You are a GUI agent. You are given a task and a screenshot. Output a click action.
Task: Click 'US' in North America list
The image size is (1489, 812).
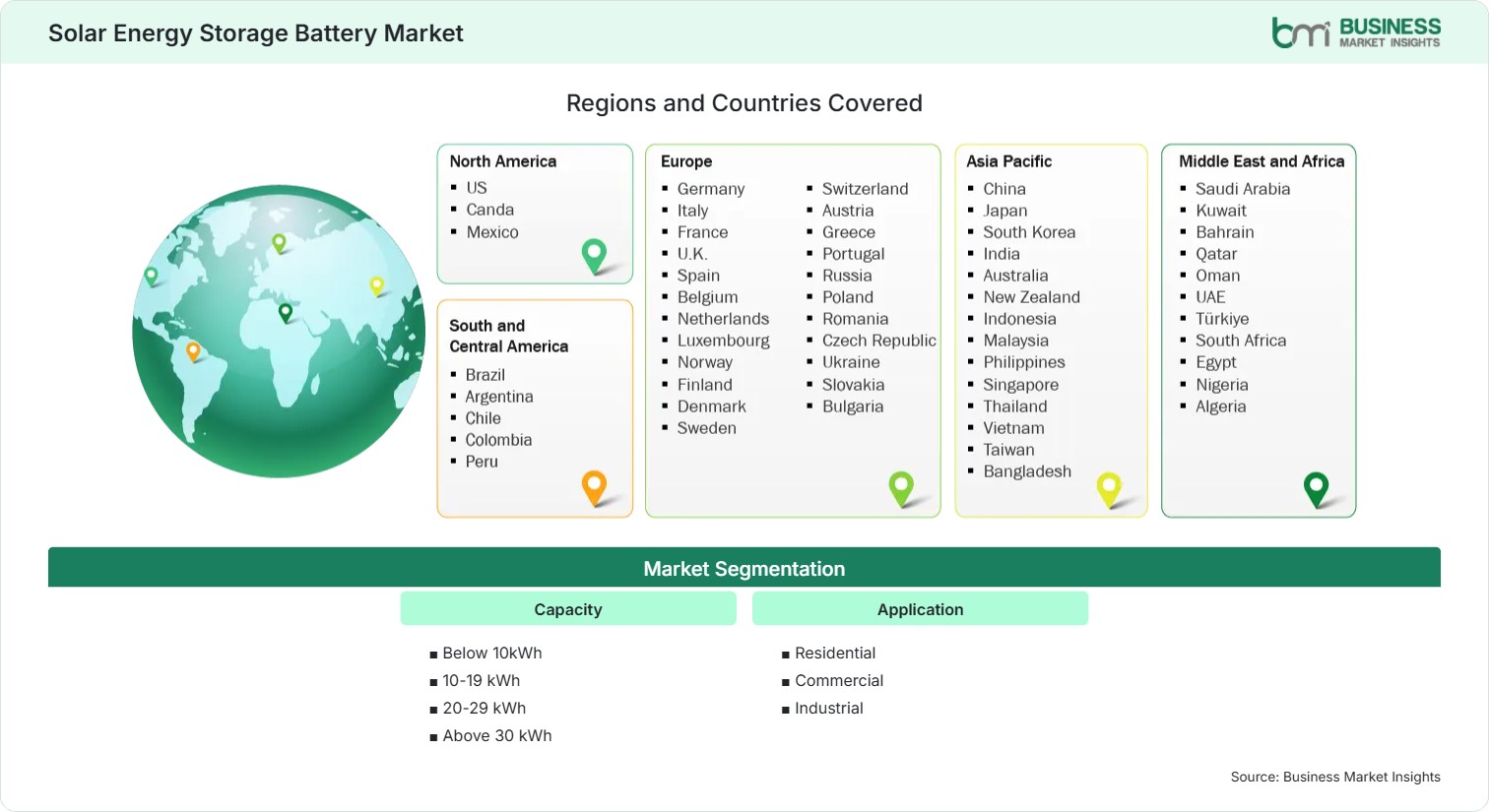[x=477, y=188]
